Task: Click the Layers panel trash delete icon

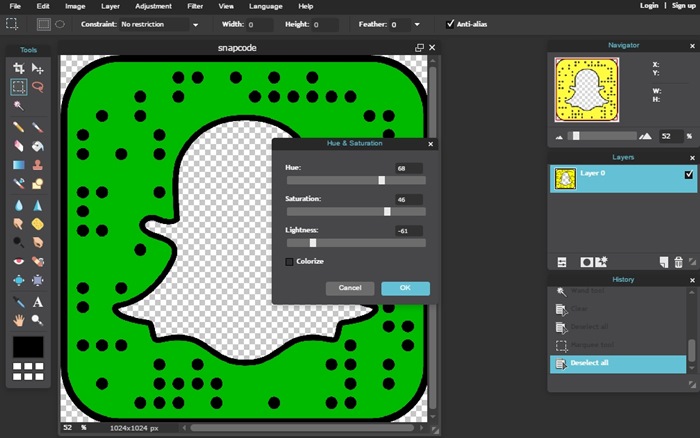Action: (678, 262)
